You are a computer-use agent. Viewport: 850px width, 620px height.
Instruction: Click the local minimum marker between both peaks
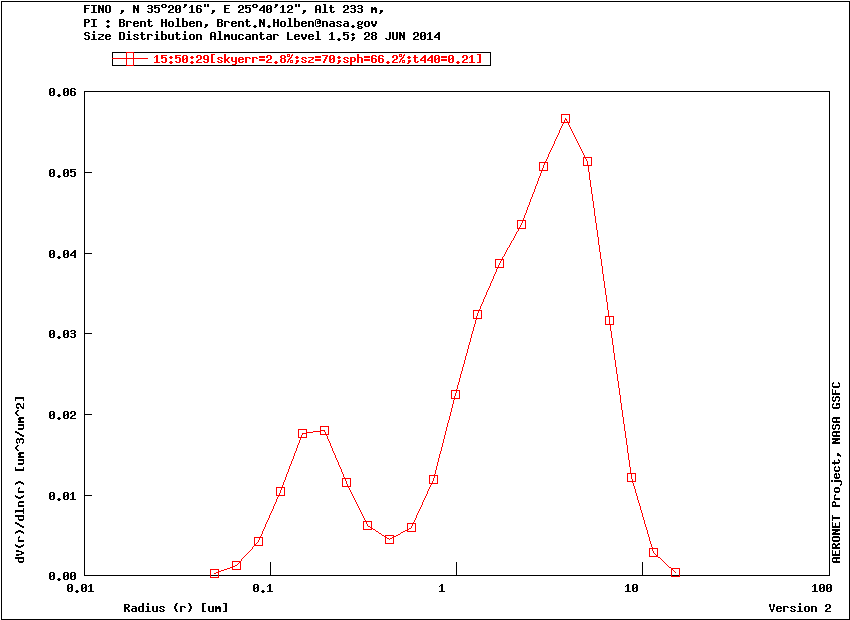[x=389, y=539]
